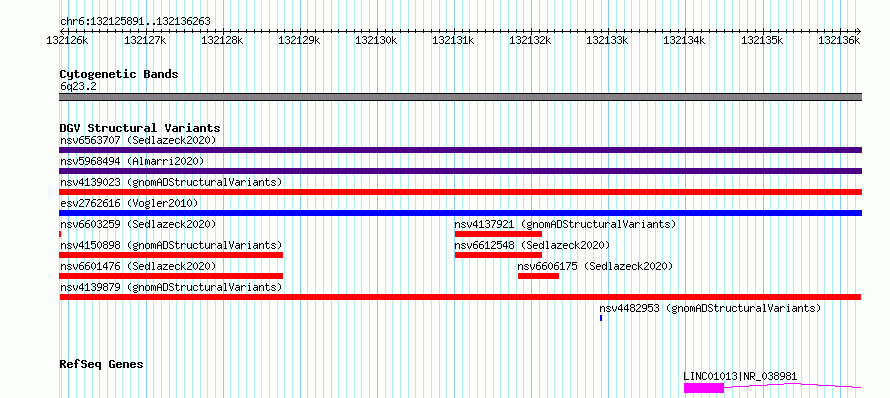Click the 6q23.2 cytogenetic band bar
The height and width of the screenshot is (398, 890).
[460, 97]
